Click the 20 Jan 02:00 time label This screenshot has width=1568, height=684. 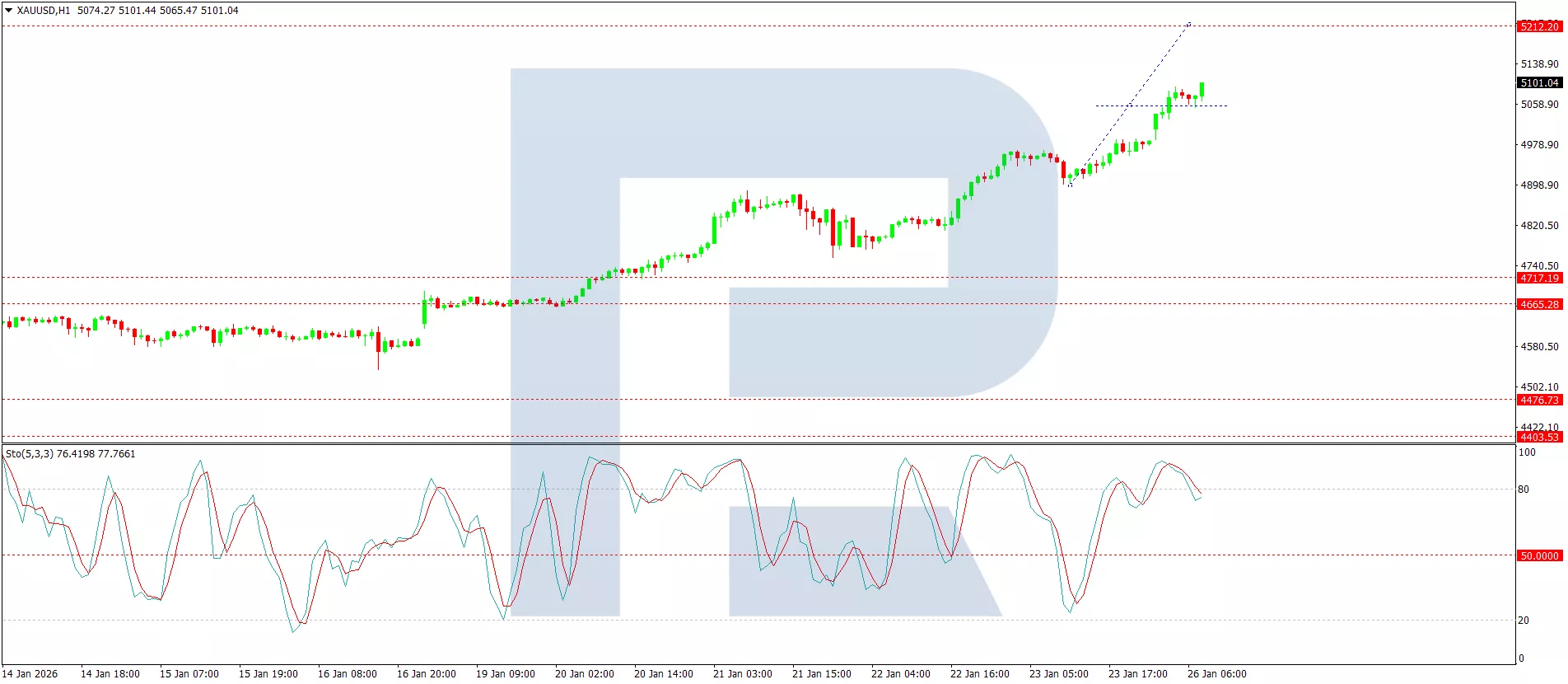584,673
